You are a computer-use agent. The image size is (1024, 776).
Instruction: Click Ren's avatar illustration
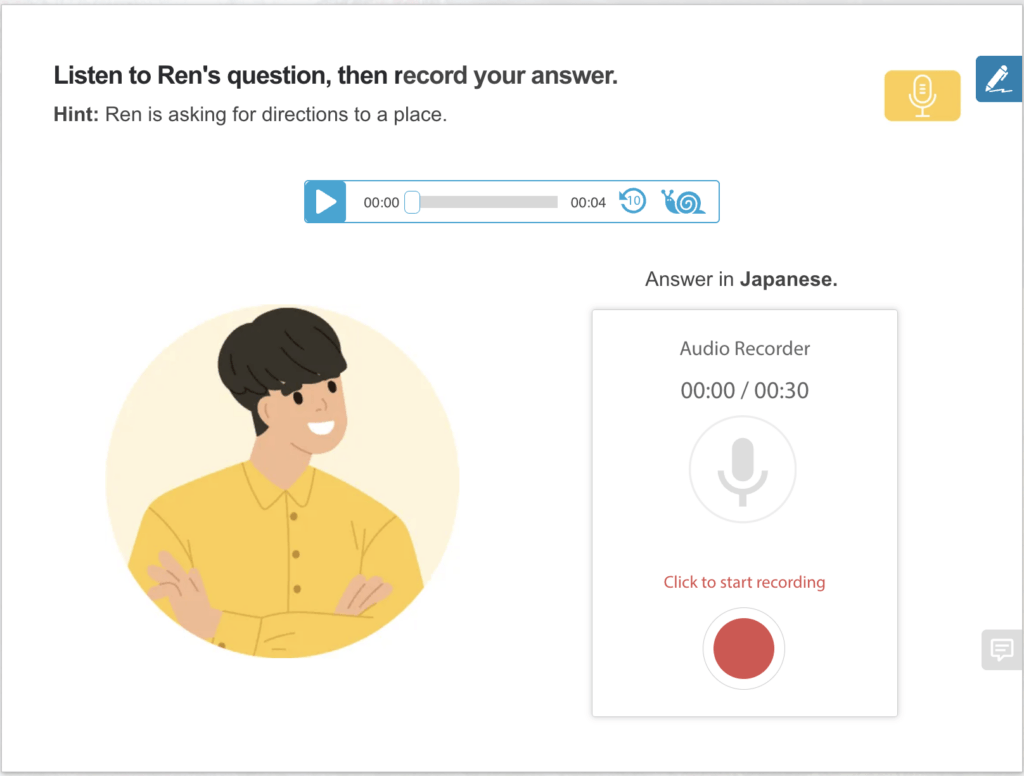click(x=282, y=482)
